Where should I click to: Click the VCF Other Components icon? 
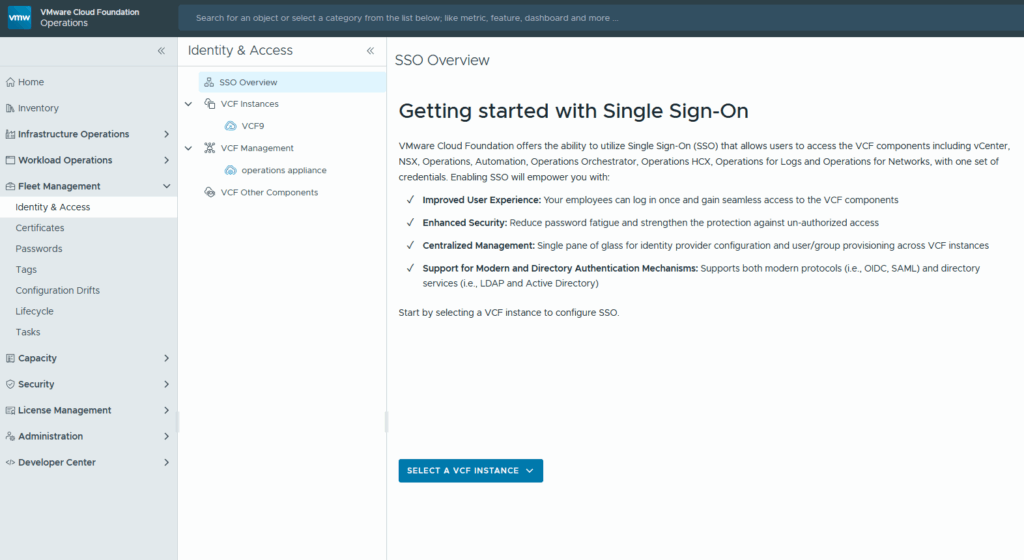(210, 192)
